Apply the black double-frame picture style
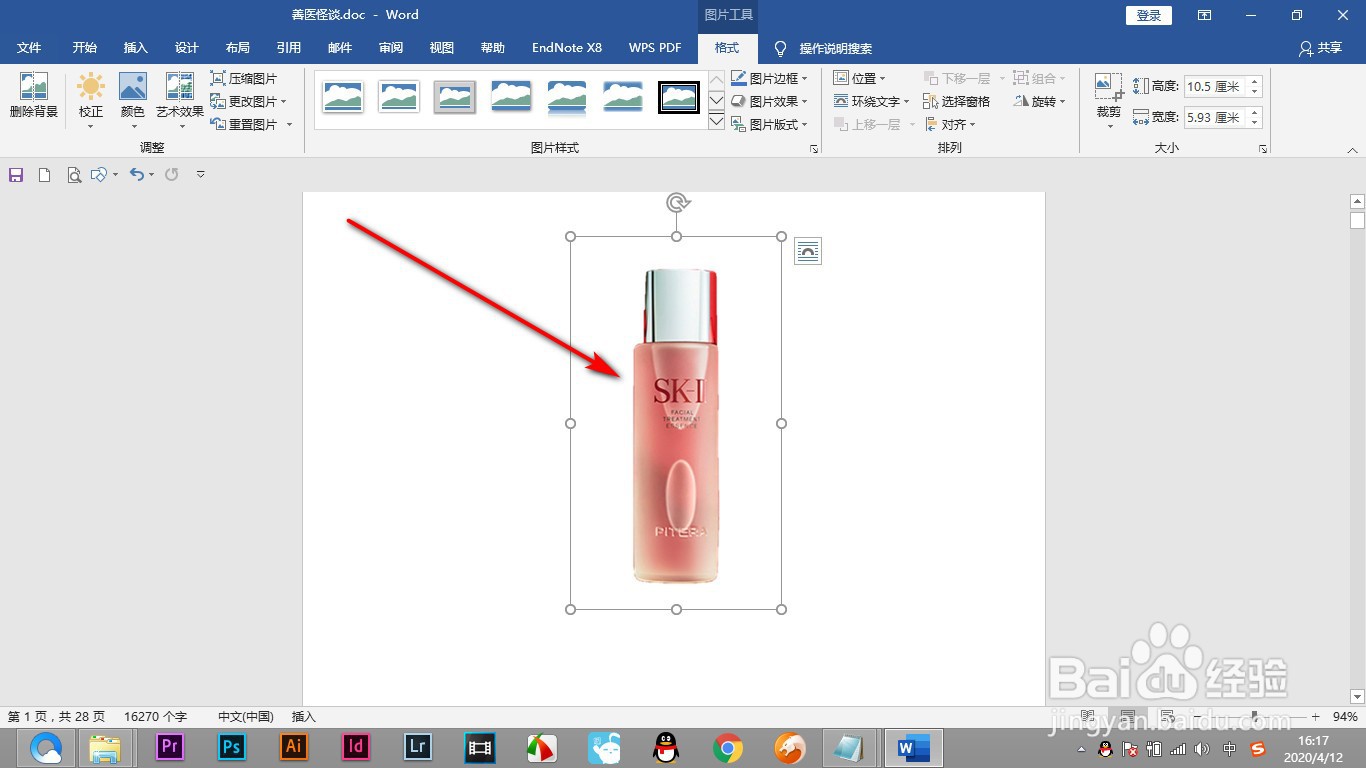The width and height of the screenshot is (1366, 768). [679, 97]
